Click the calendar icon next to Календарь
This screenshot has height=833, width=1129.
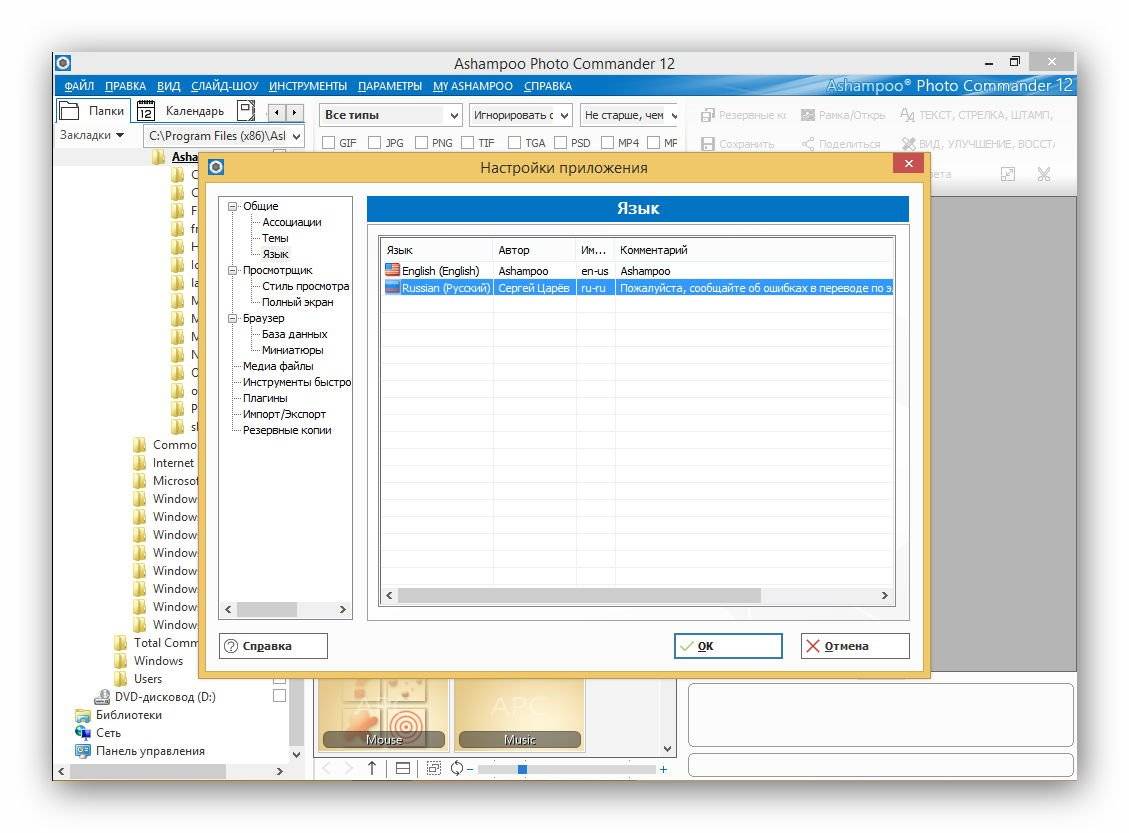pyautogui.click(x=145, y=111)
